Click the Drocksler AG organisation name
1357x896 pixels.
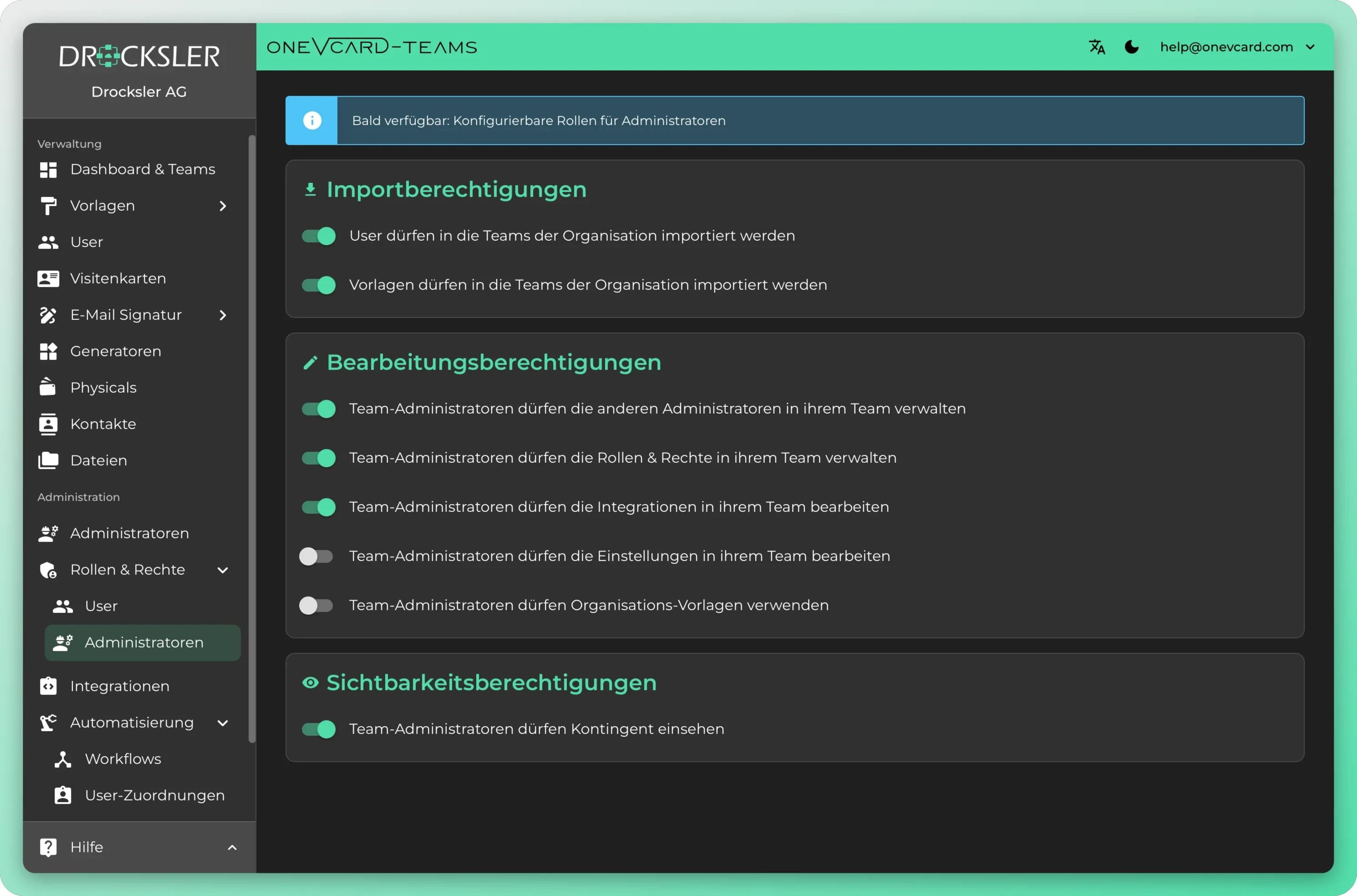pos(139,92)
